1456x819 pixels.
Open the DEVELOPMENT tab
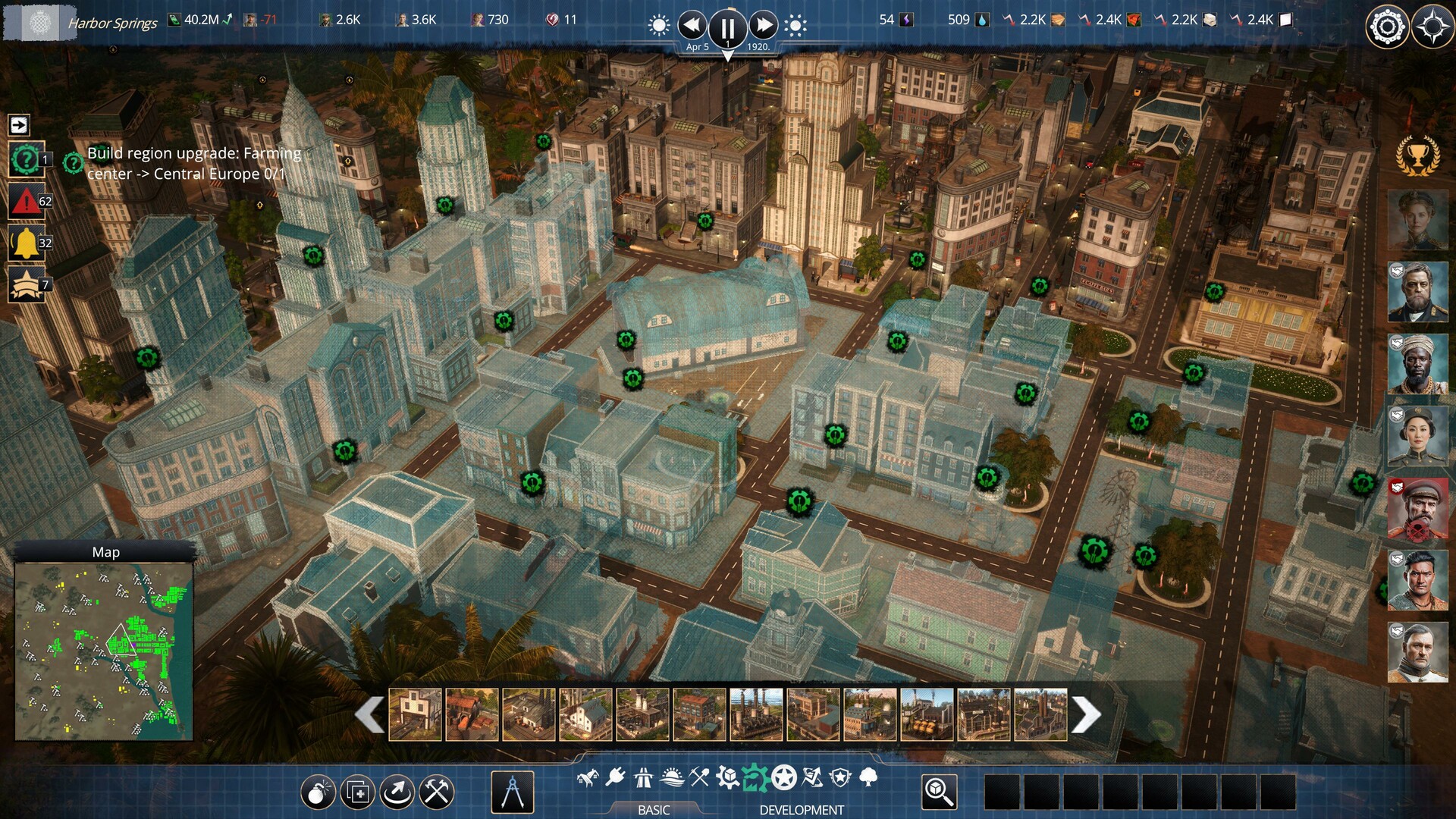click(x=802, y=809)
